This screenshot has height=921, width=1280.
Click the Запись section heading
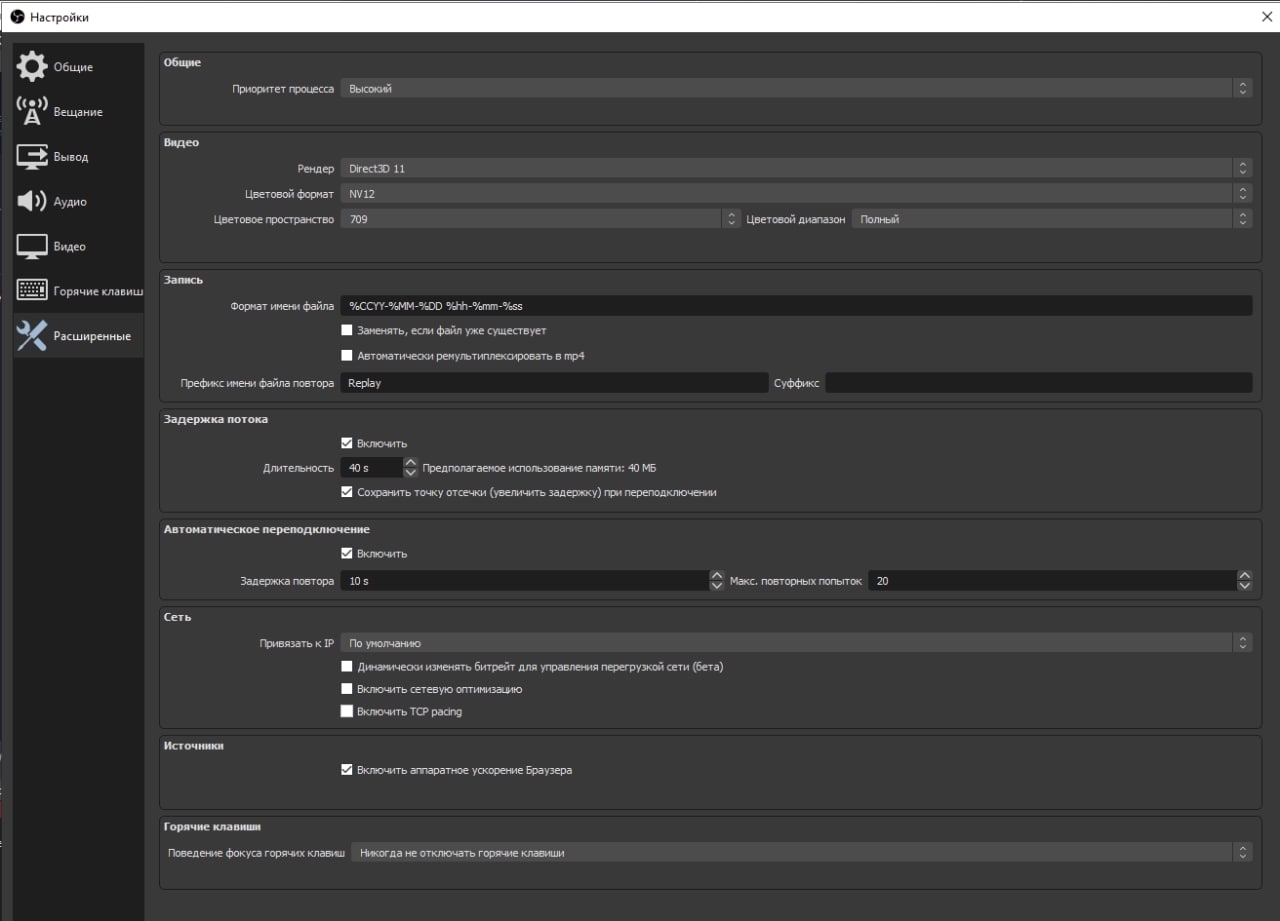click(183, 280)
